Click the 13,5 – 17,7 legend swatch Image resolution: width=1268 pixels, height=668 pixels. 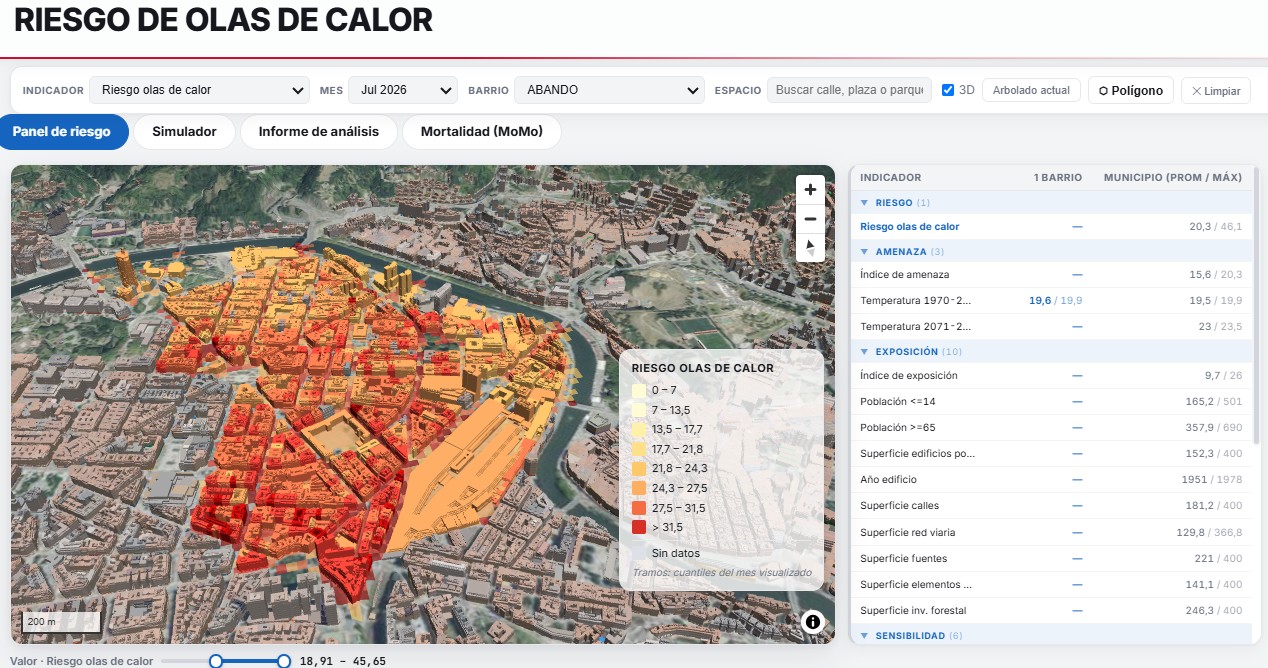pos(638,429)
